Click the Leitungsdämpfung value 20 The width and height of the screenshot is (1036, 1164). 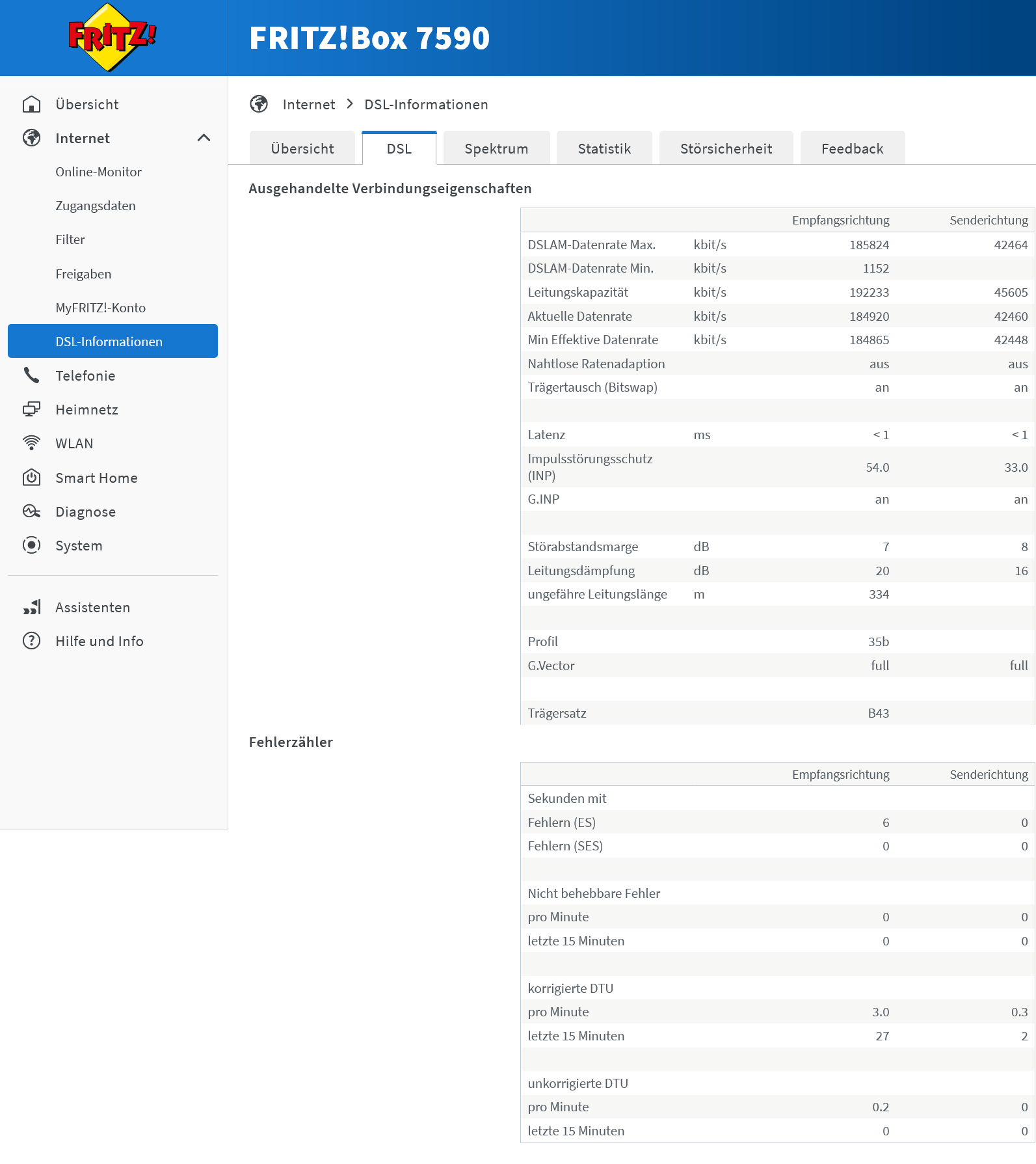(x=882, y=571)
